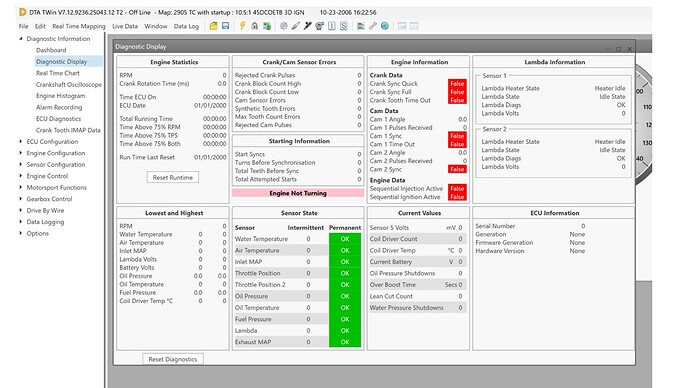Viewport: 690px width, 388px height.
Task: Click the Oil Pressure row in Sensor State
Action: [x=297, y=296]
